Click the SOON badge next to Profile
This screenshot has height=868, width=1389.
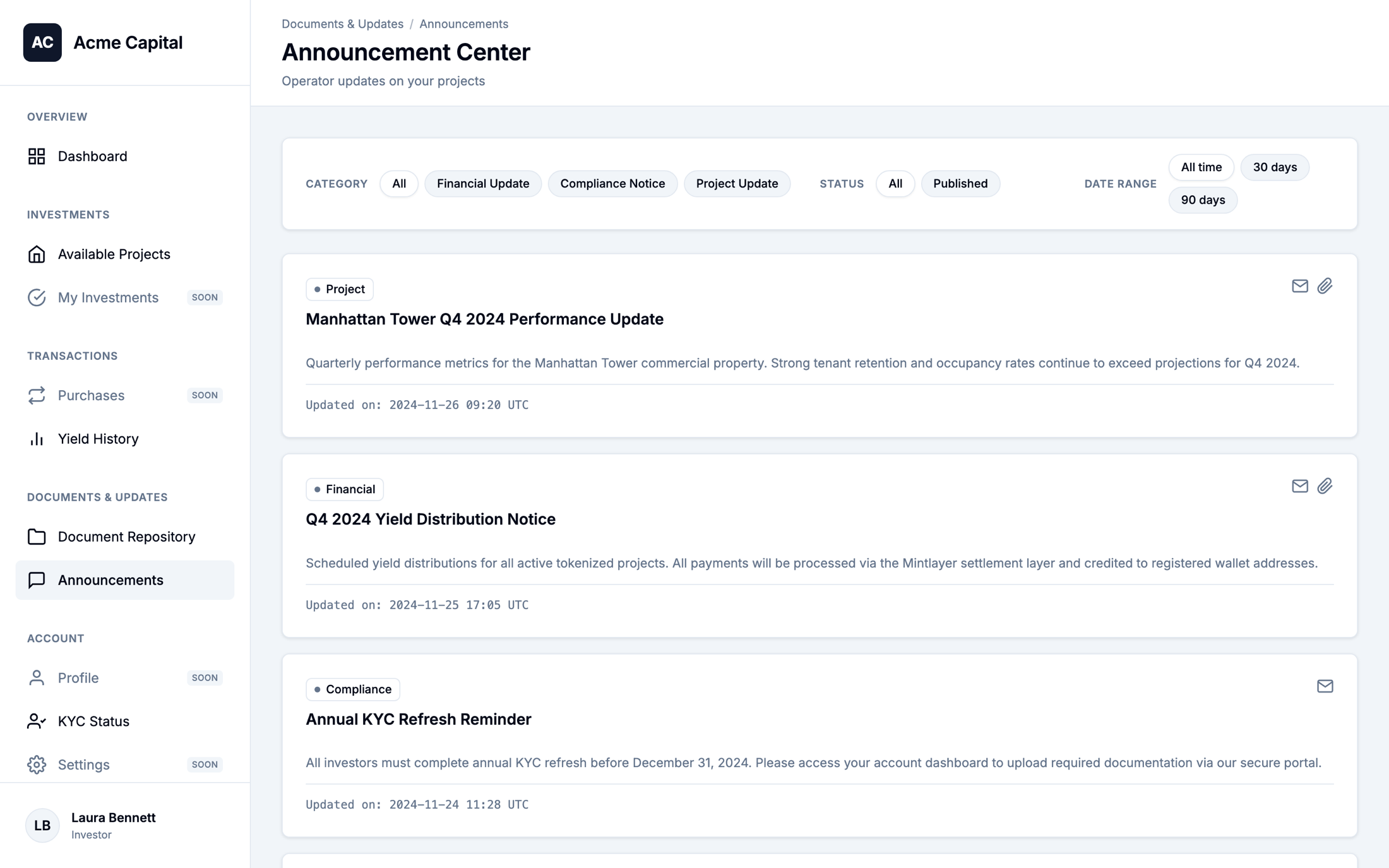[205, 678]
